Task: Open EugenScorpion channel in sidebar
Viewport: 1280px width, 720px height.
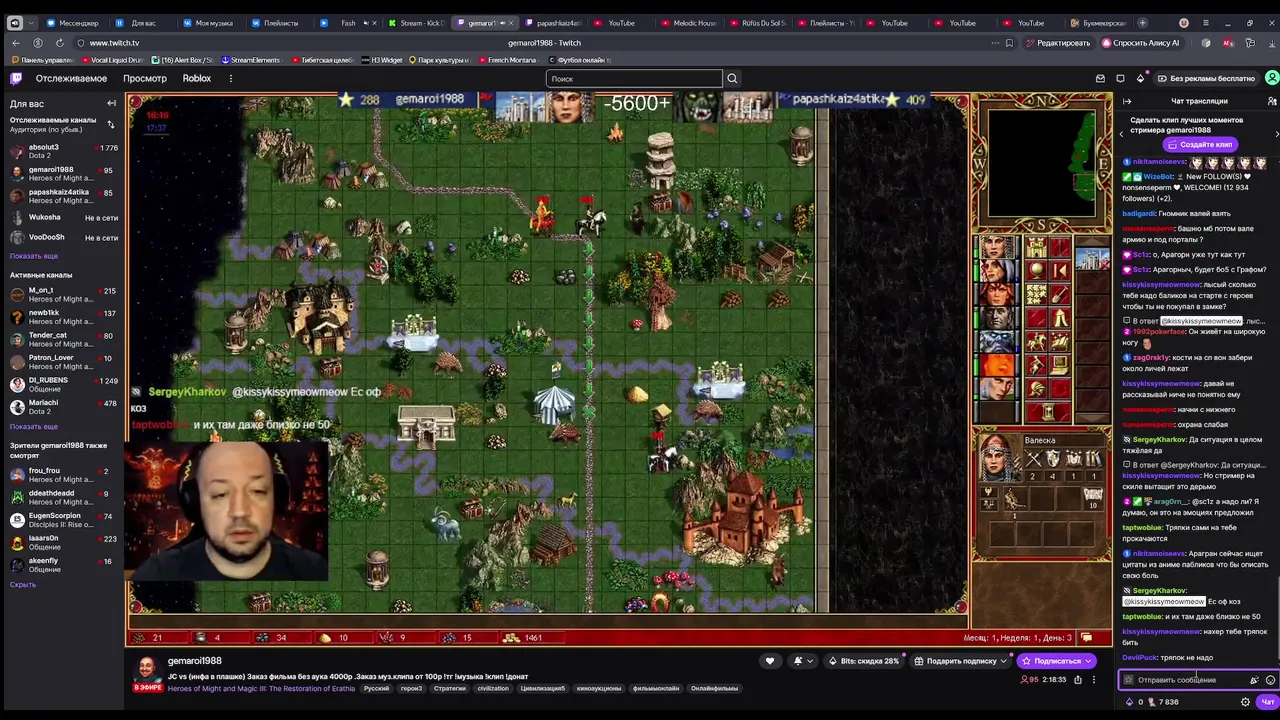Action: [62, 520]
